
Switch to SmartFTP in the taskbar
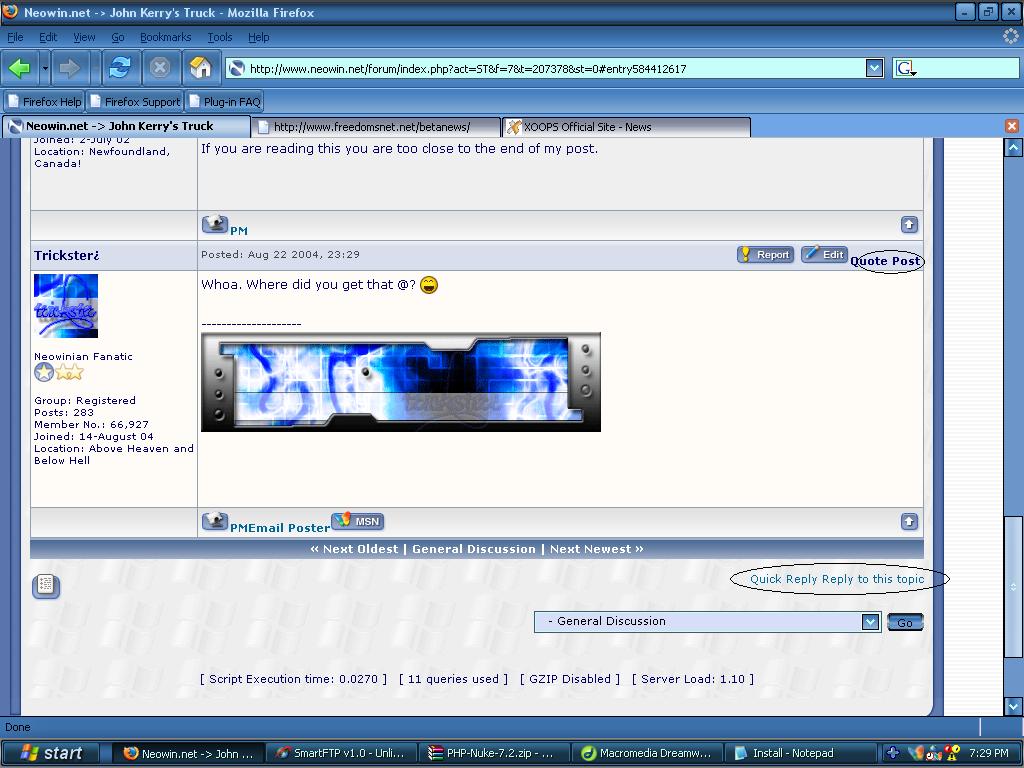coord(342,753)
